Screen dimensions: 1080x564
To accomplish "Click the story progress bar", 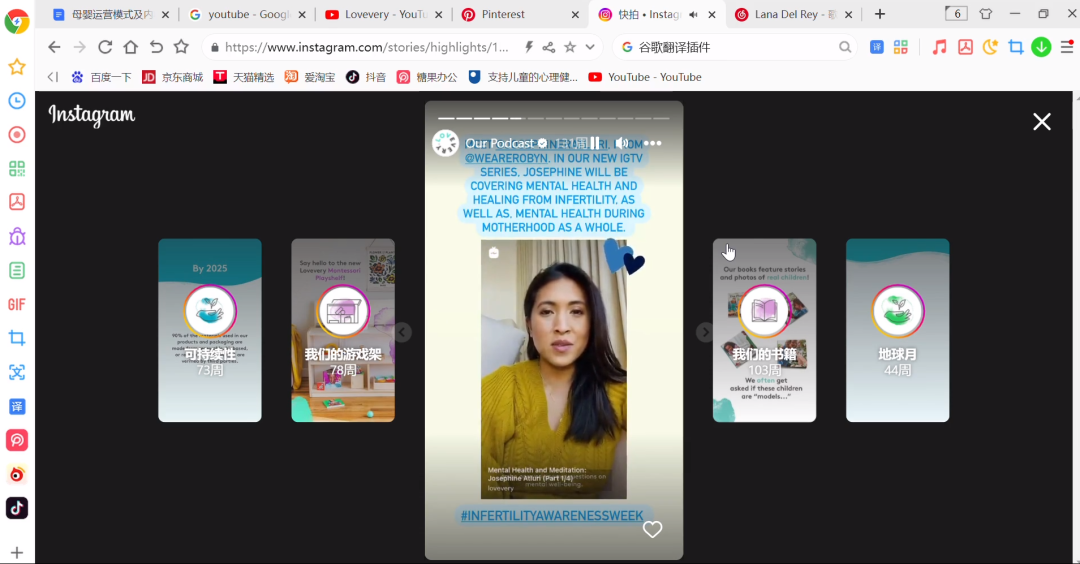I will 554,118.
